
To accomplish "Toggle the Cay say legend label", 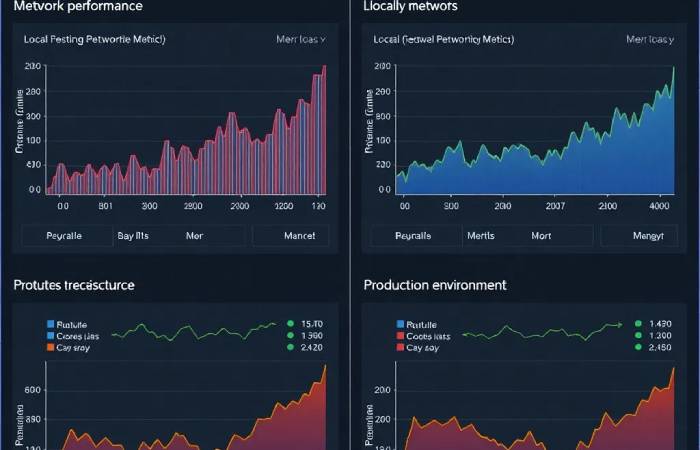I will [423, 348].
